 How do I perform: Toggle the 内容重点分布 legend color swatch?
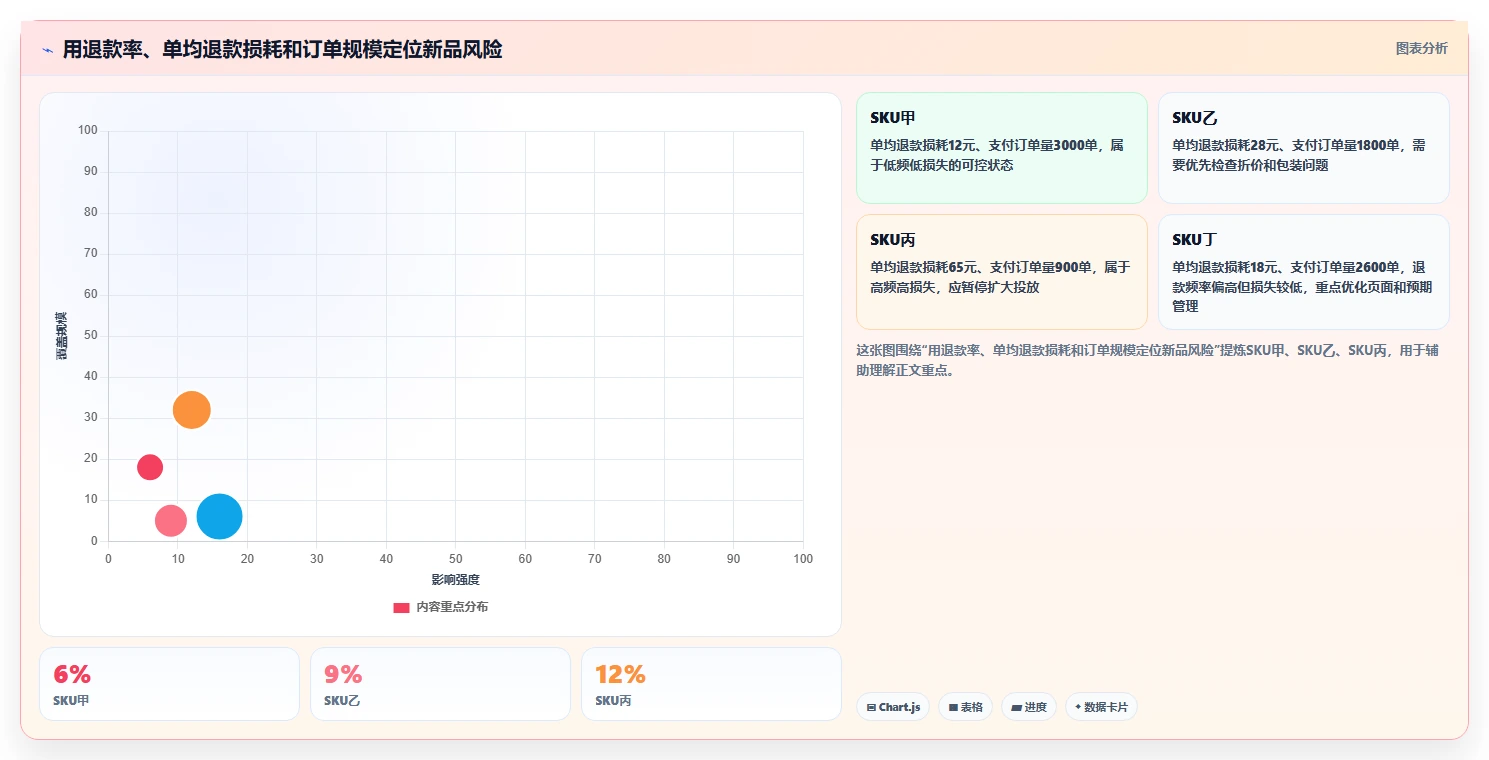click(401, 607)
